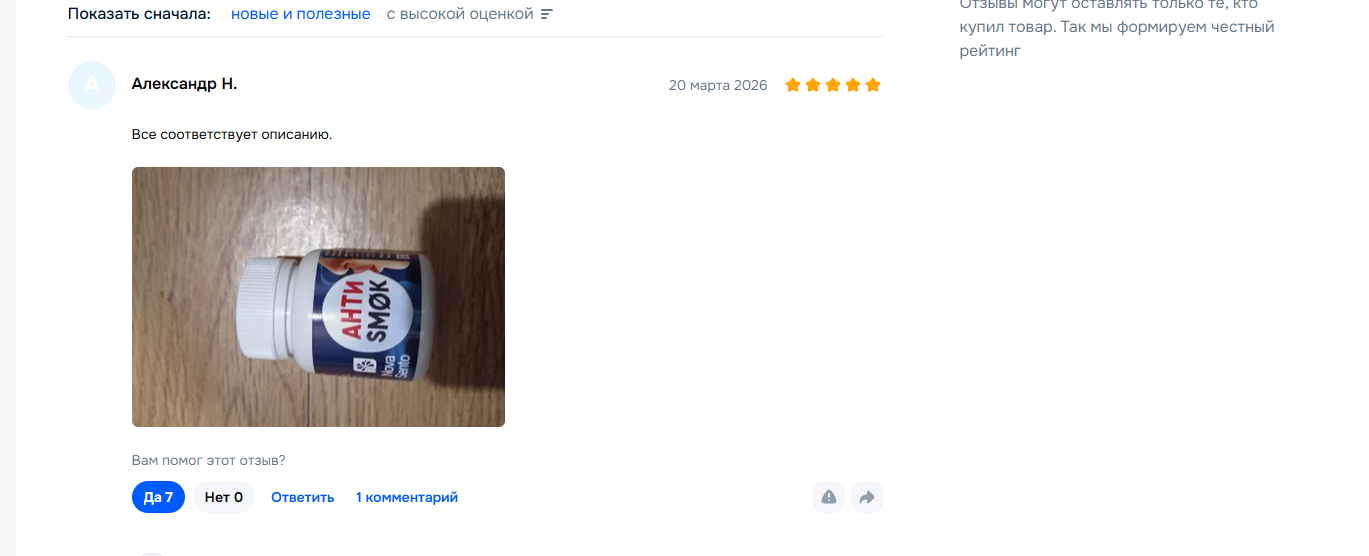Click the fifth rating star
The width and height of the screenshot is (1369, 556).
coord(873,85)
